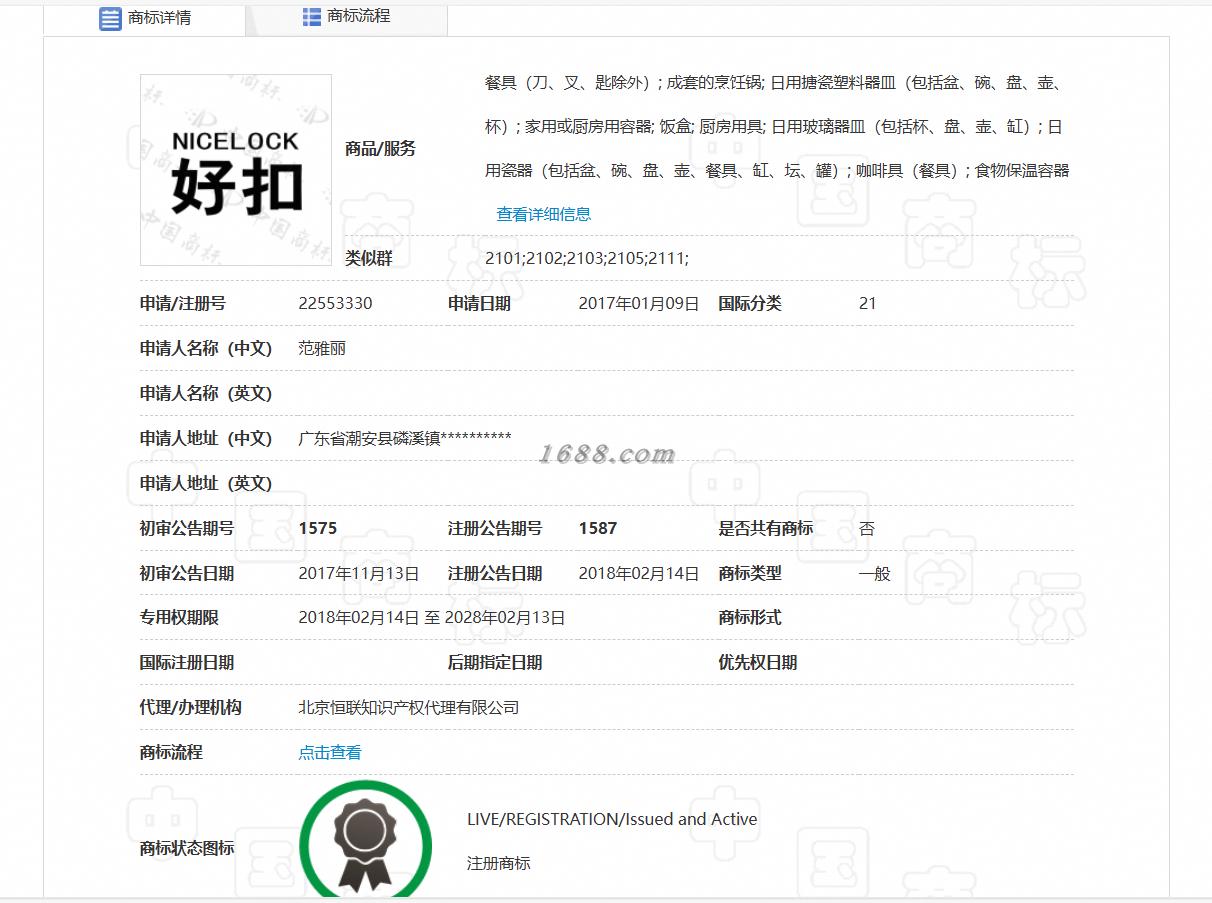1212x903 pixels.
Task: Click the 申请/注册号 label
Action: [x=183, y=304]
